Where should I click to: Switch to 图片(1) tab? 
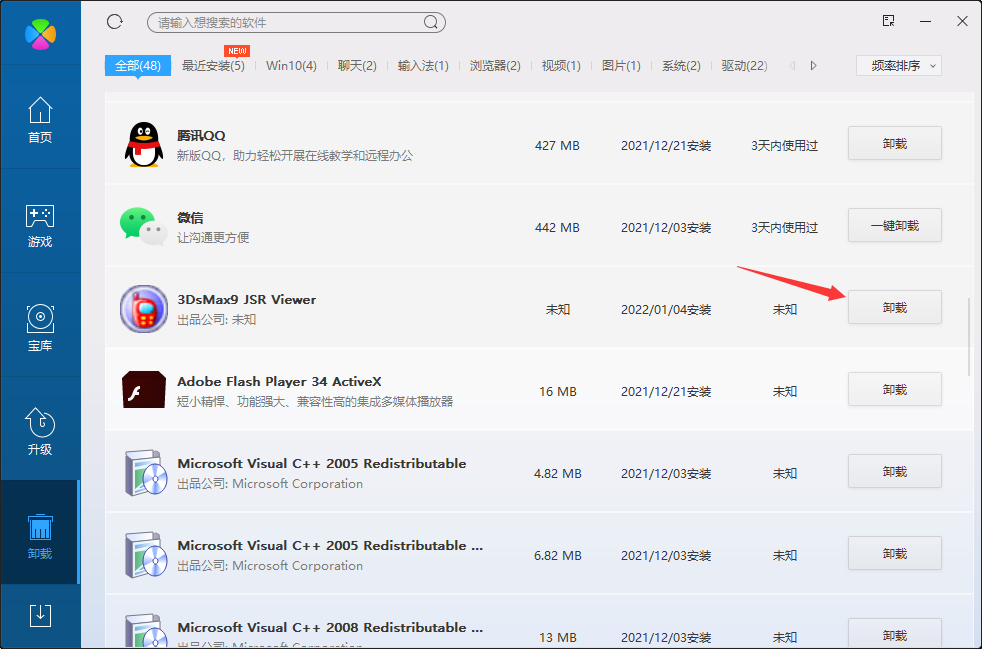pos(621,65)
